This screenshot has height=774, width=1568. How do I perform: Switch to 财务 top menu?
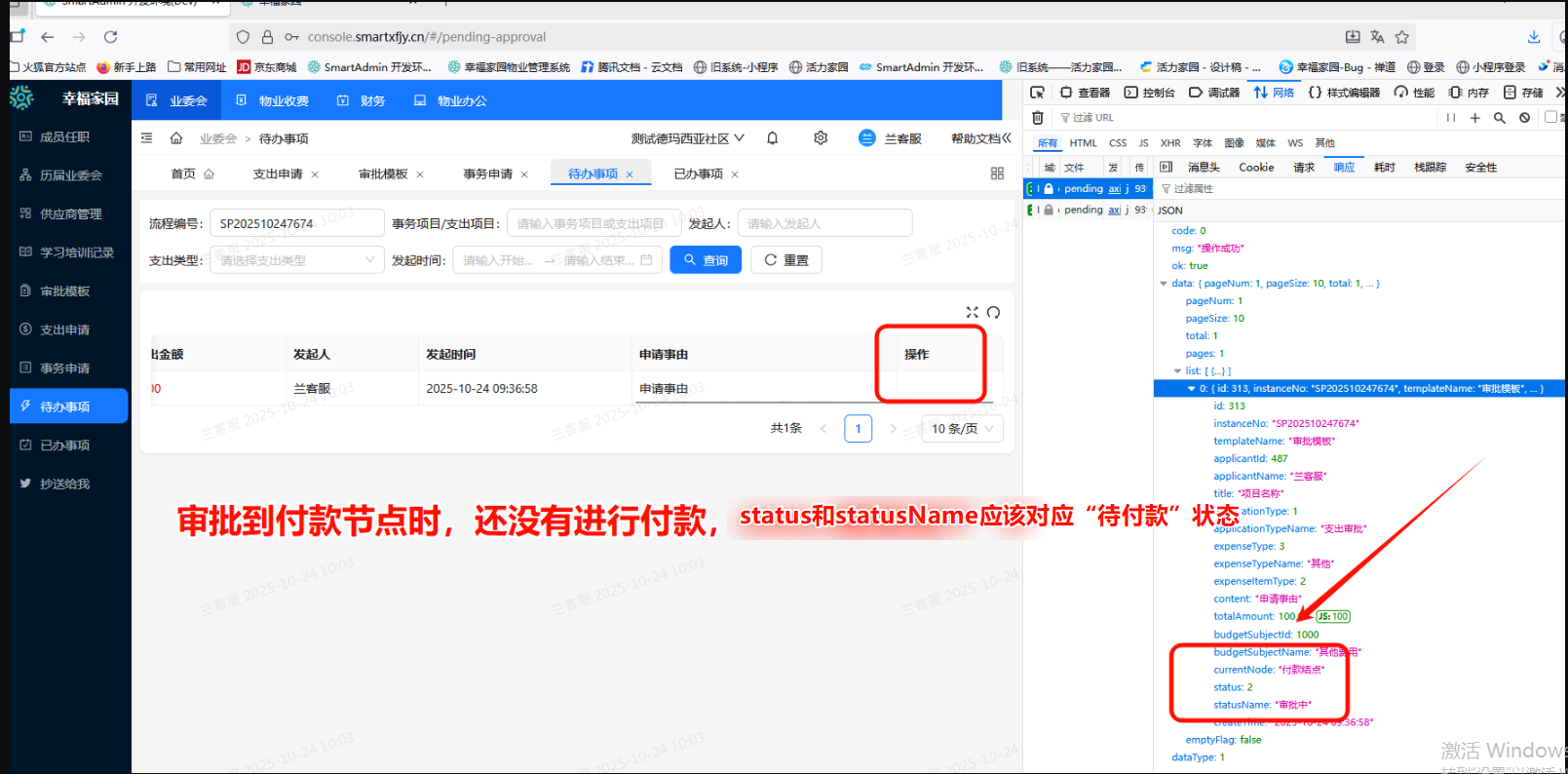coord(362,100)
